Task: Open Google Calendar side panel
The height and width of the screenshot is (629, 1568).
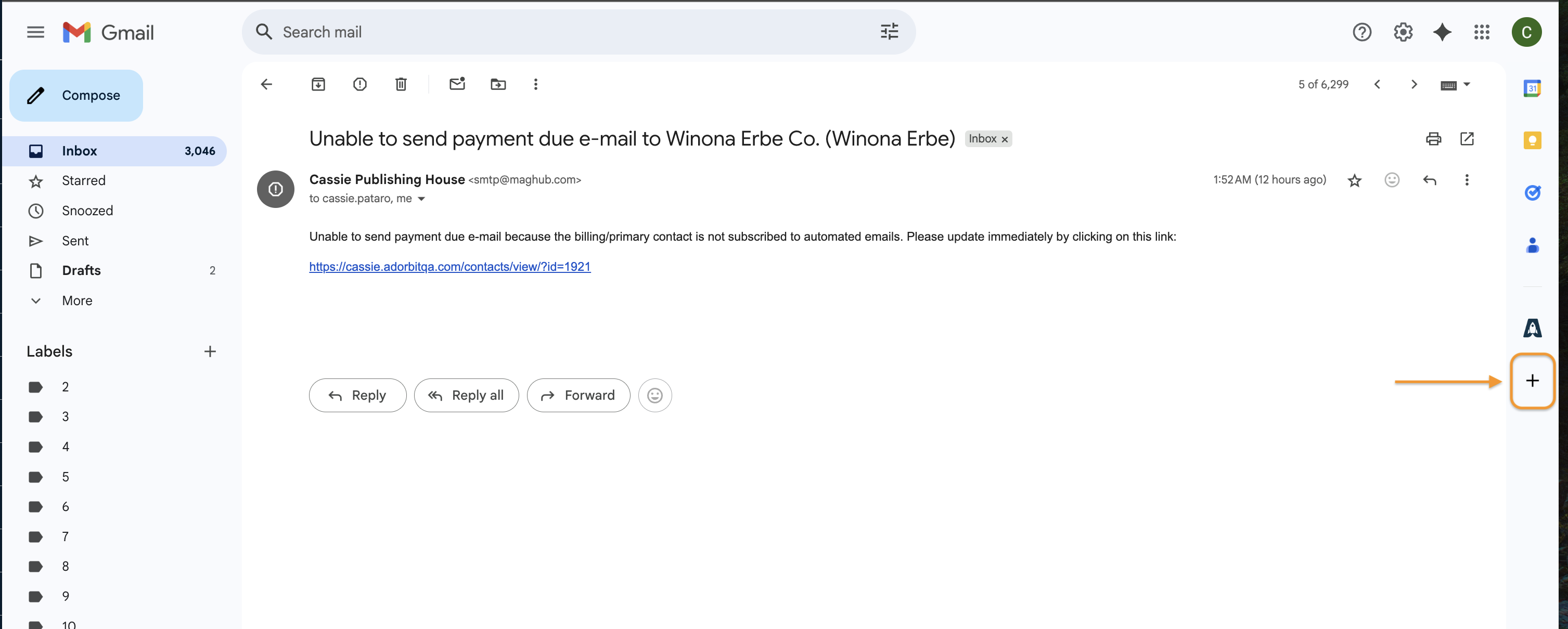Action: coord(1532,88)
